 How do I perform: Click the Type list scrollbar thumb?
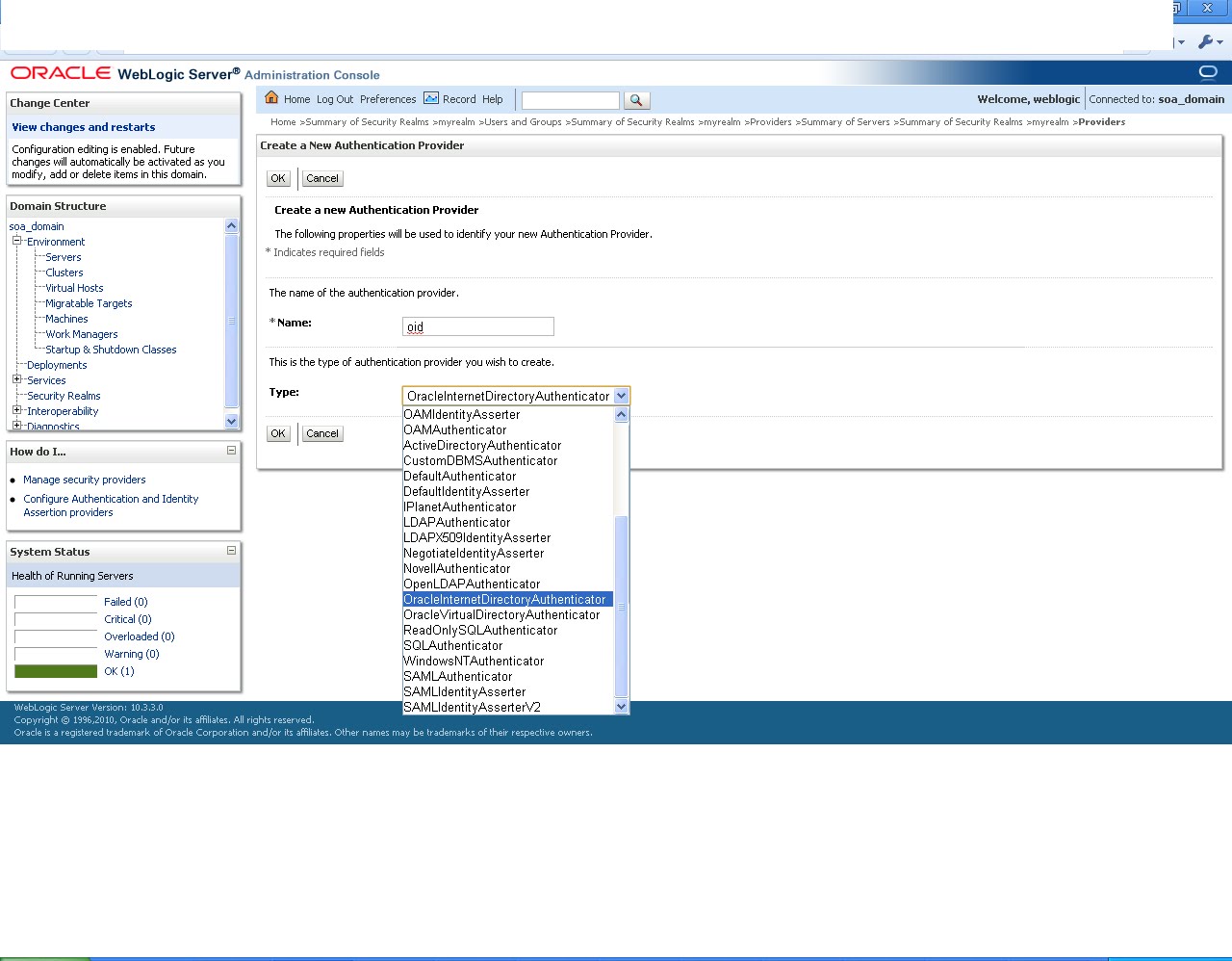click(621, 606)
